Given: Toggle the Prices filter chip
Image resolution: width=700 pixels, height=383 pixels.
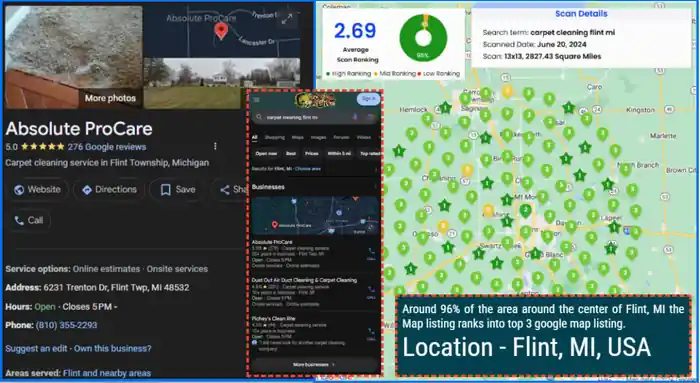Looking at the screenshot, I should tap(312, 154).
